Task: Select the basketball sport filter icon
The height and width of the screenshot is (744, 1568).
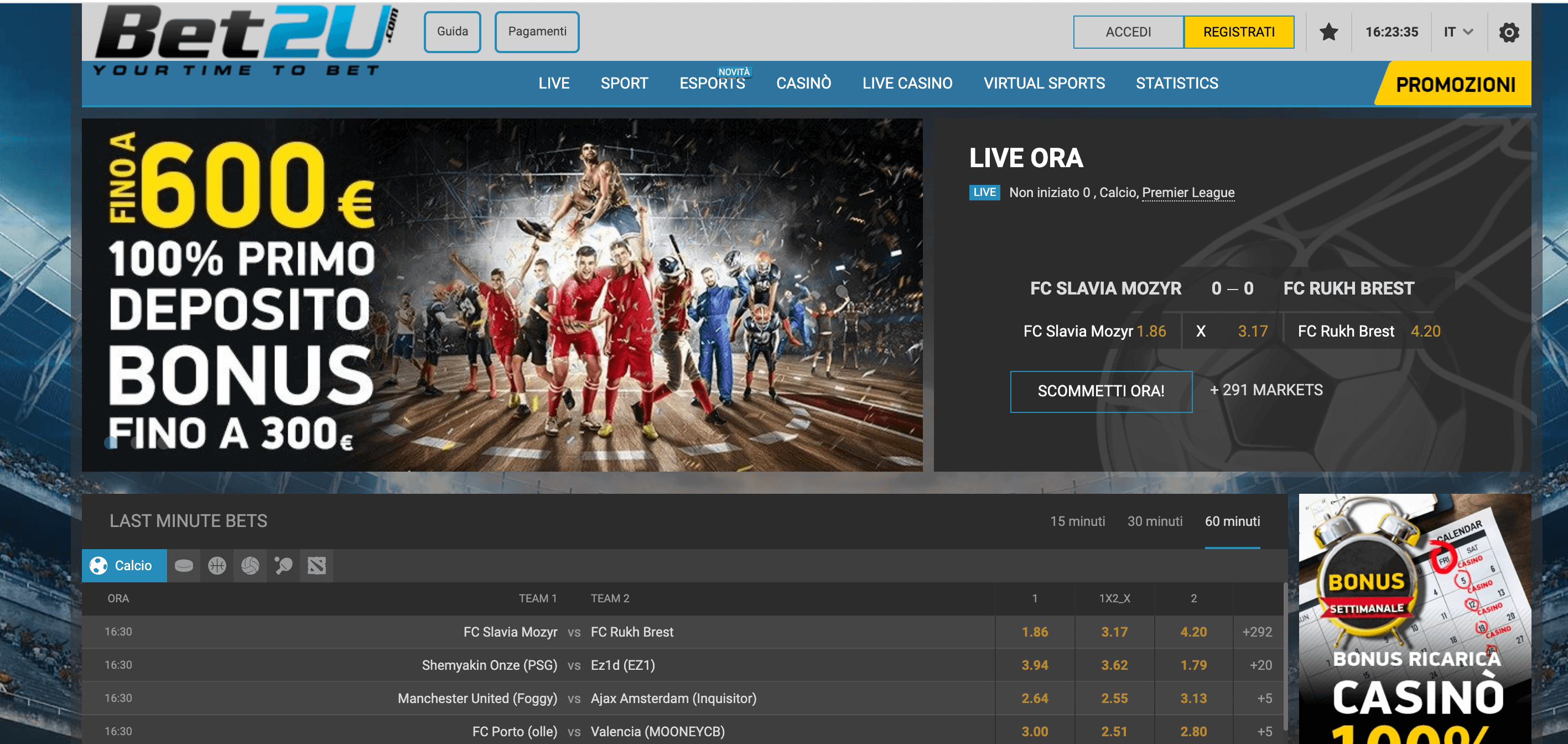Action: pyautogui.click(x=217, y=565)
